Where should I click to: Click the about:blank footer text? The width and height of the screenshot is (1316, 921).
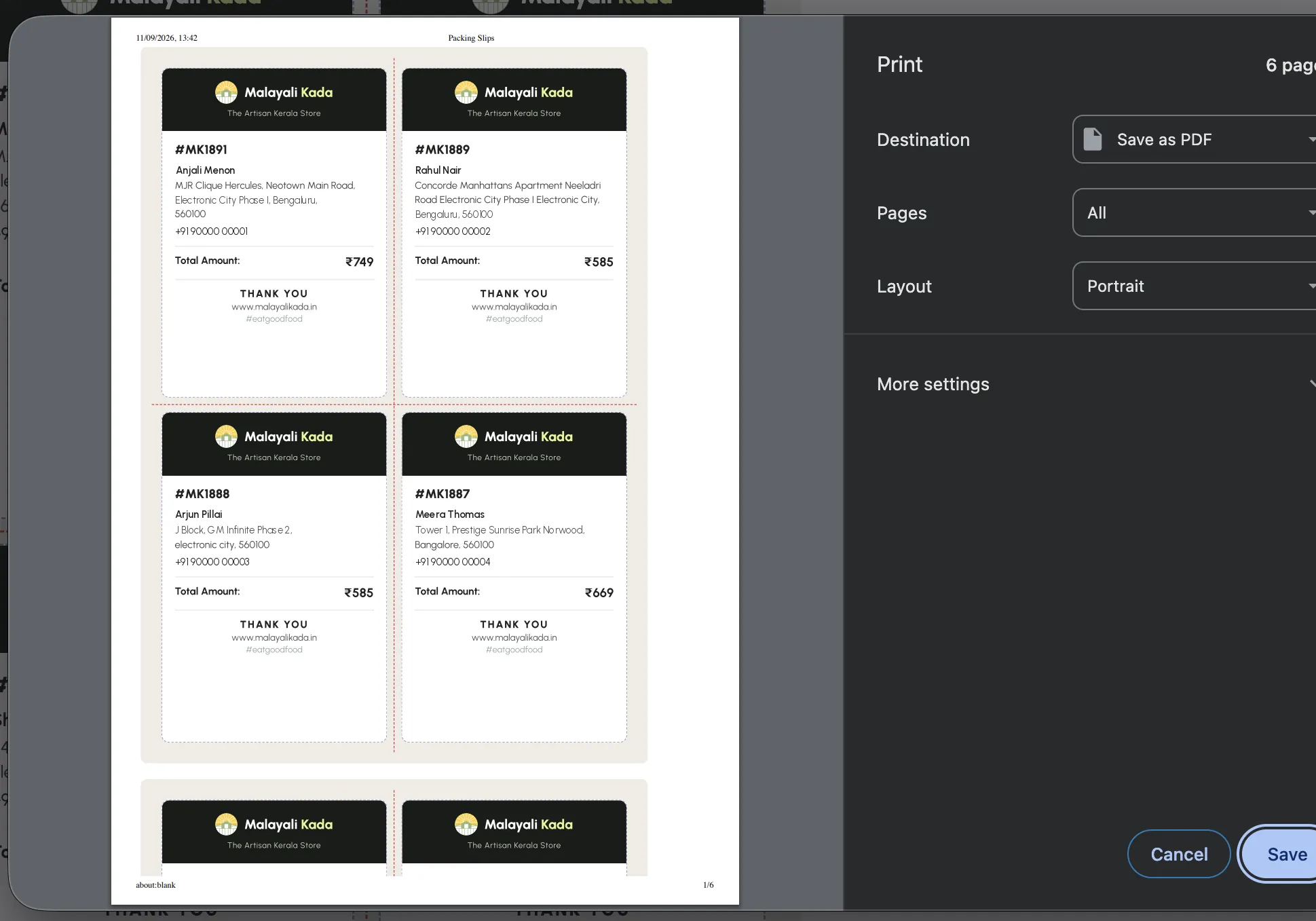155,885
